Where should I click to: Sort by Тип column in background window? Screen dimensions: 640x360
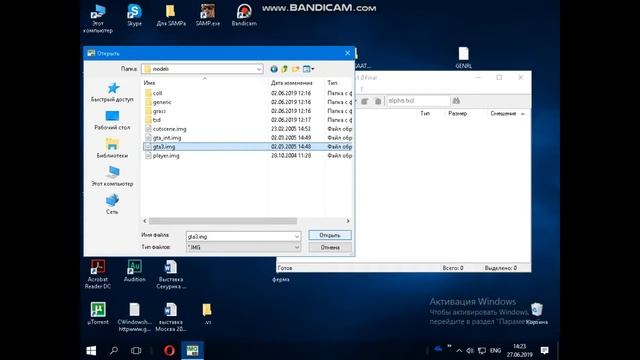click(425, 113)
